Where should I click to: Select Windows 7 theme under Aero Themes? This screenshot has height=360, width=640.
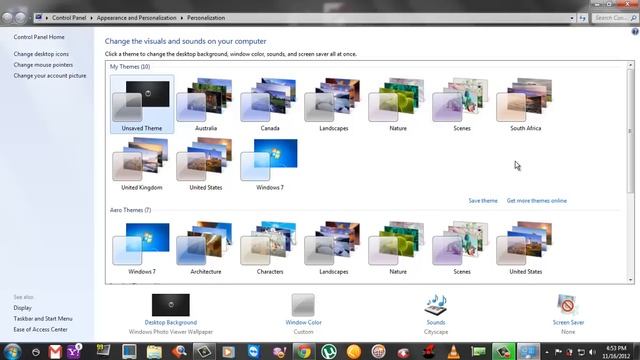[x=142, y=248]
